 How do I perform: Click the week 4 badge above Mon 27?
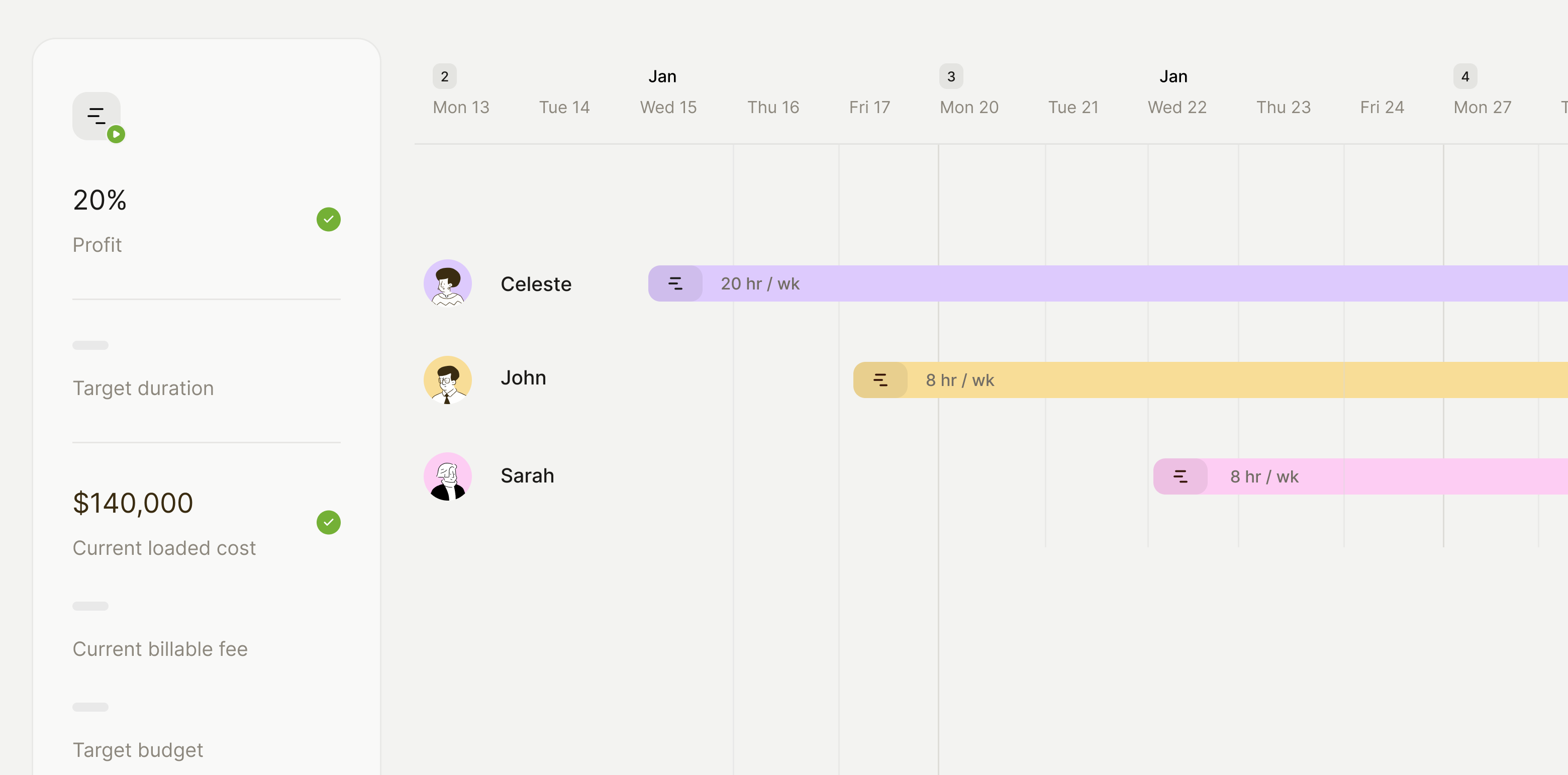click(1464, 77)
